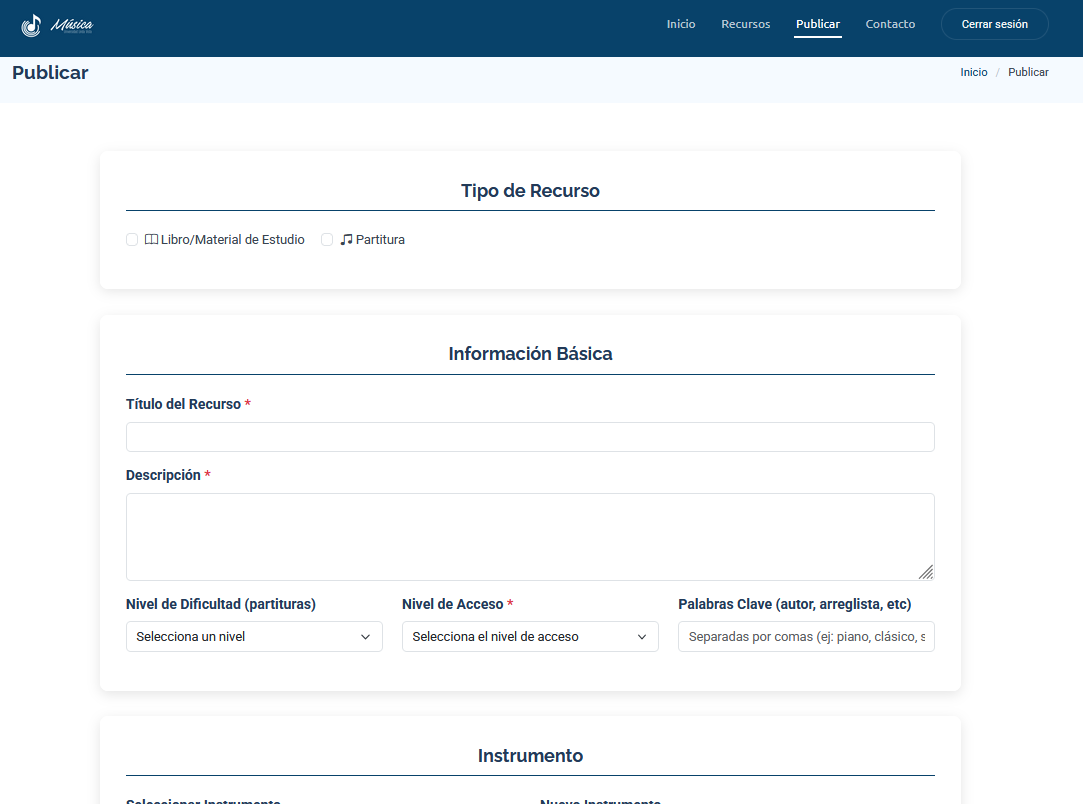Image resolution: width=1083 pixels, height=804 pixels.
Task: Go to Inicio in the navigation bar
Action: [681, 24]
